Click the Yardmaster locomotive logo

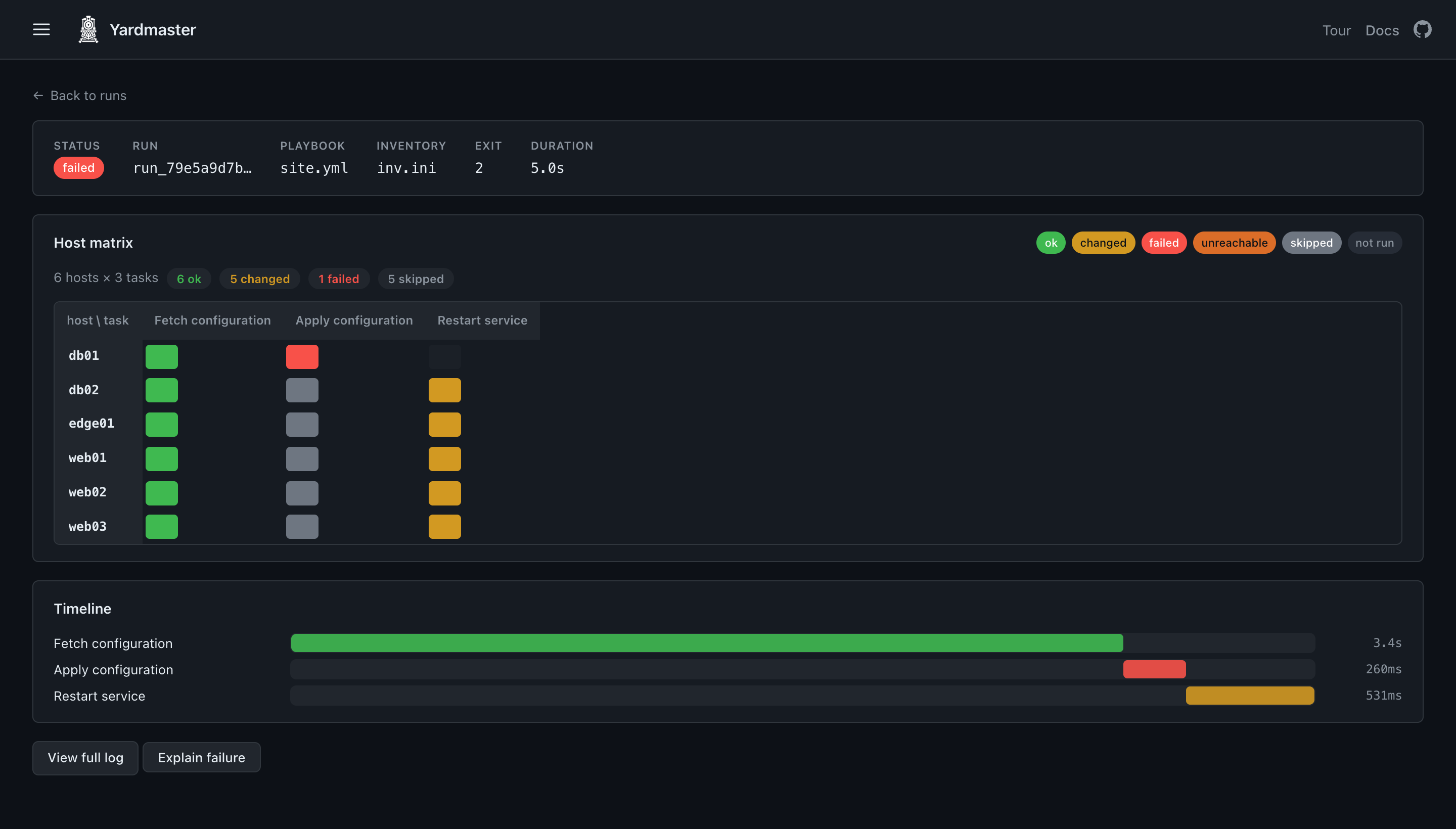pos(88,30)
